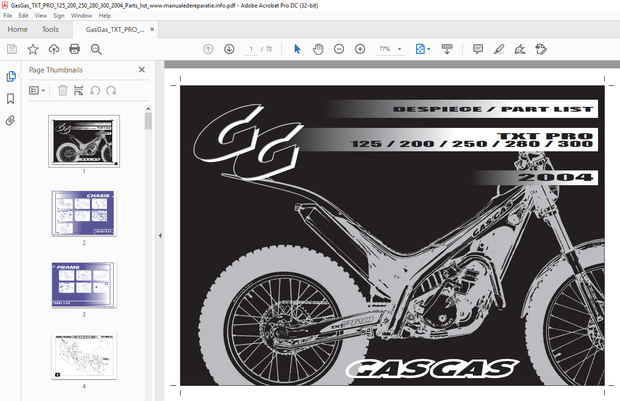This screenshot has height=401, width=620.
Task: Expand fit page options dropdown arrow
Action: (429, 49)
